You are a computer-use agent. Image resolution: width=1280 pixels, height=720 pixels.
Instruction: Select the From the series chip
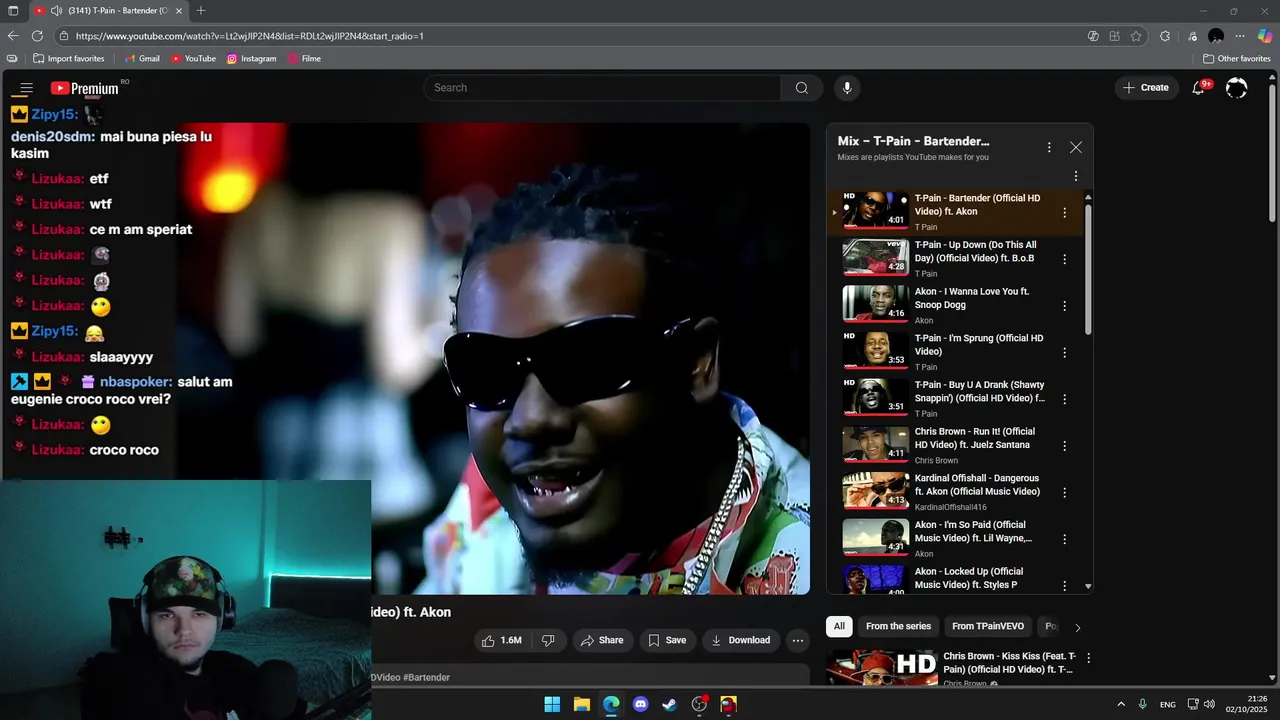tap(898, 626)
